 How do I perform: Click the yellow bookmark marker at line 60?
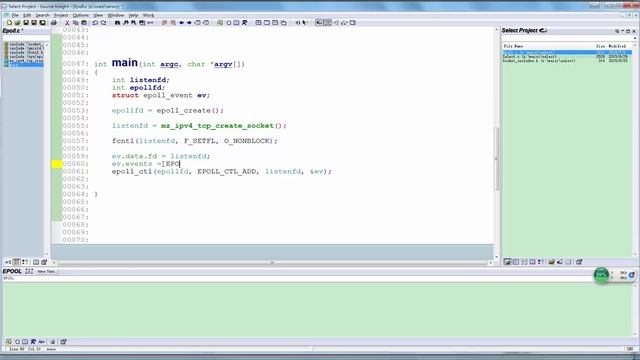coord(57,164)
